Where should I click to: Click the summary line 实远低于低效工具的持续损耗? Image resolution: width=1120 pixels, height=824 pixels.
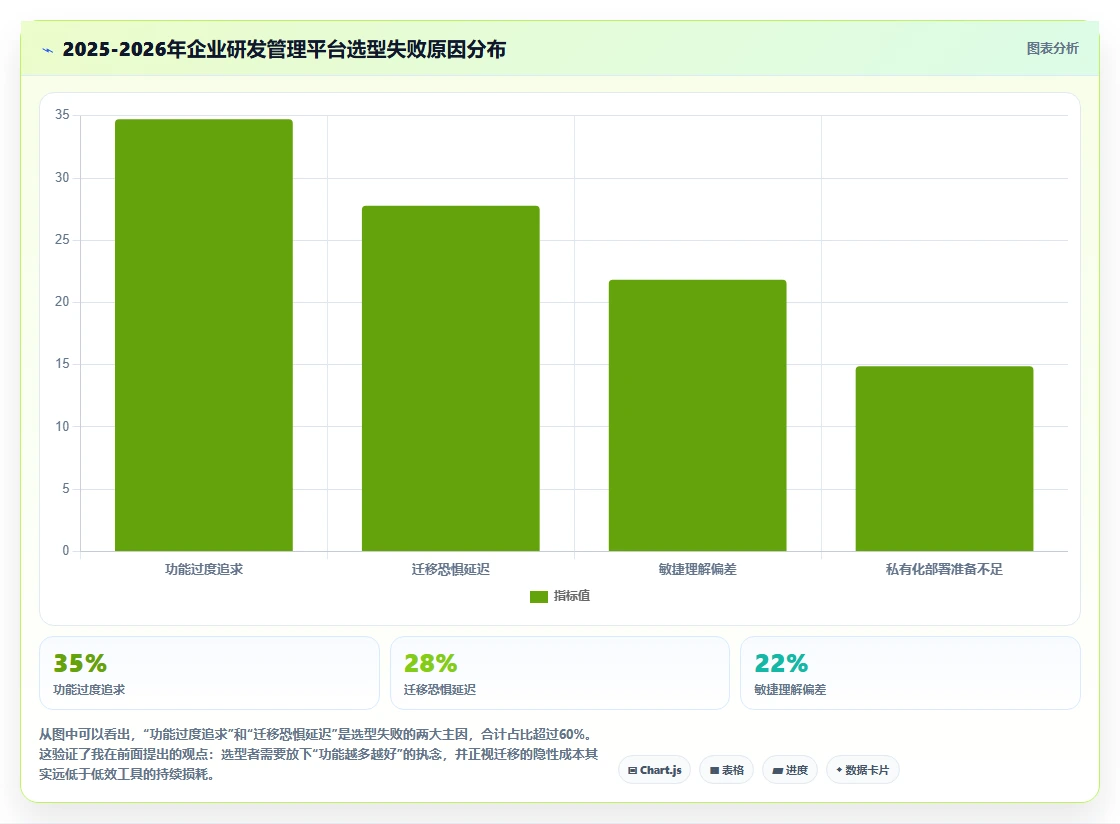(x=127, y=774)
